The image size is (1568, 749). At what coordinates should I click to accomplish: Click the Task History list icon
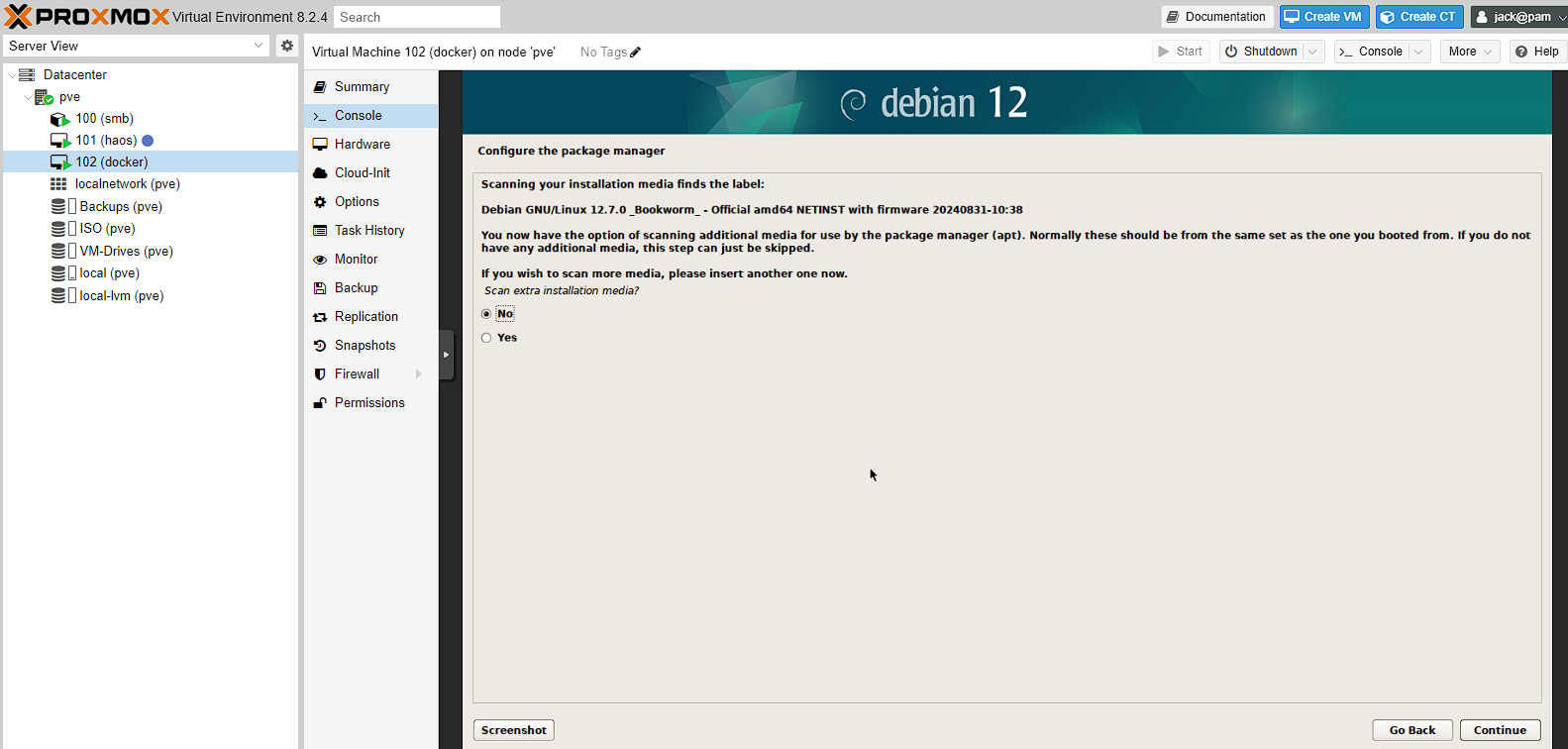point(320,231)
